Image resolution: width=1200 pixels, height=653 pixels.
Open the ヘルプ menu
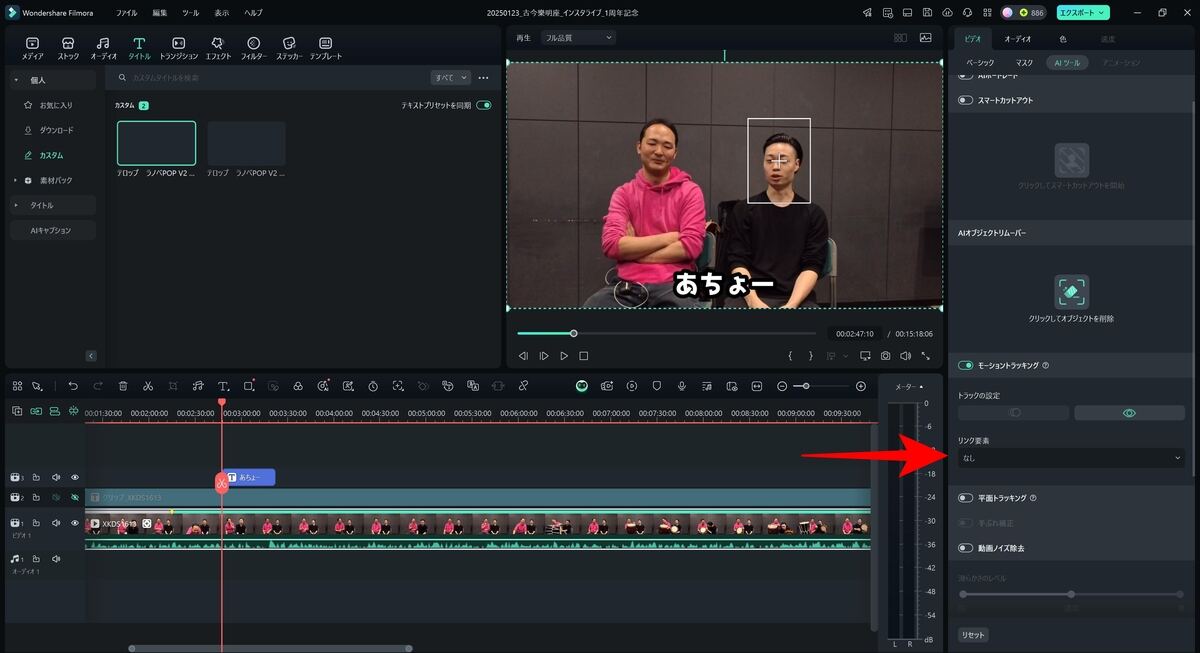click(x=254, y=12)
